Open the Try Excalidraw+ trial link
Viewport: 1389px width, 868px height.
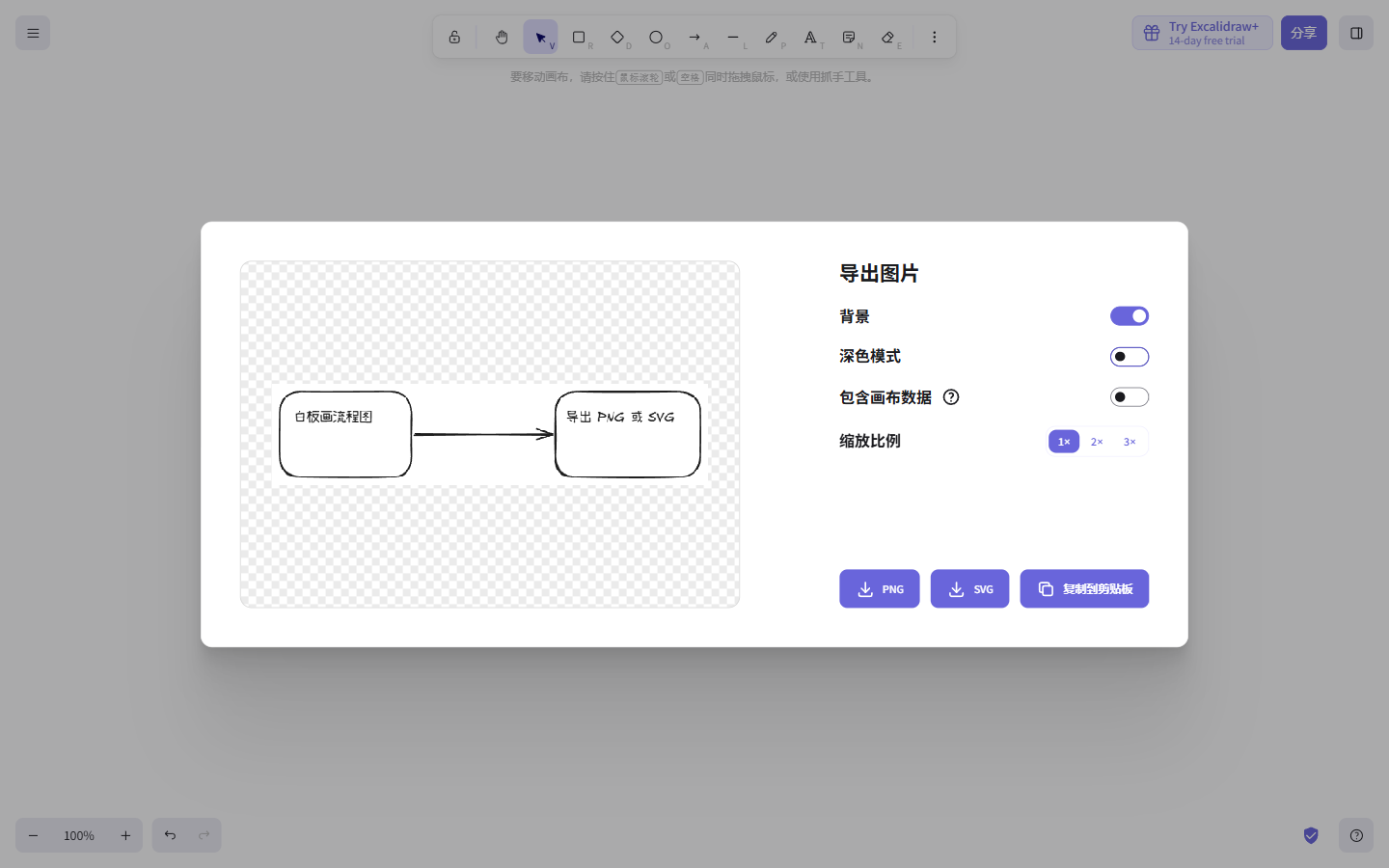coord(1203,33)
